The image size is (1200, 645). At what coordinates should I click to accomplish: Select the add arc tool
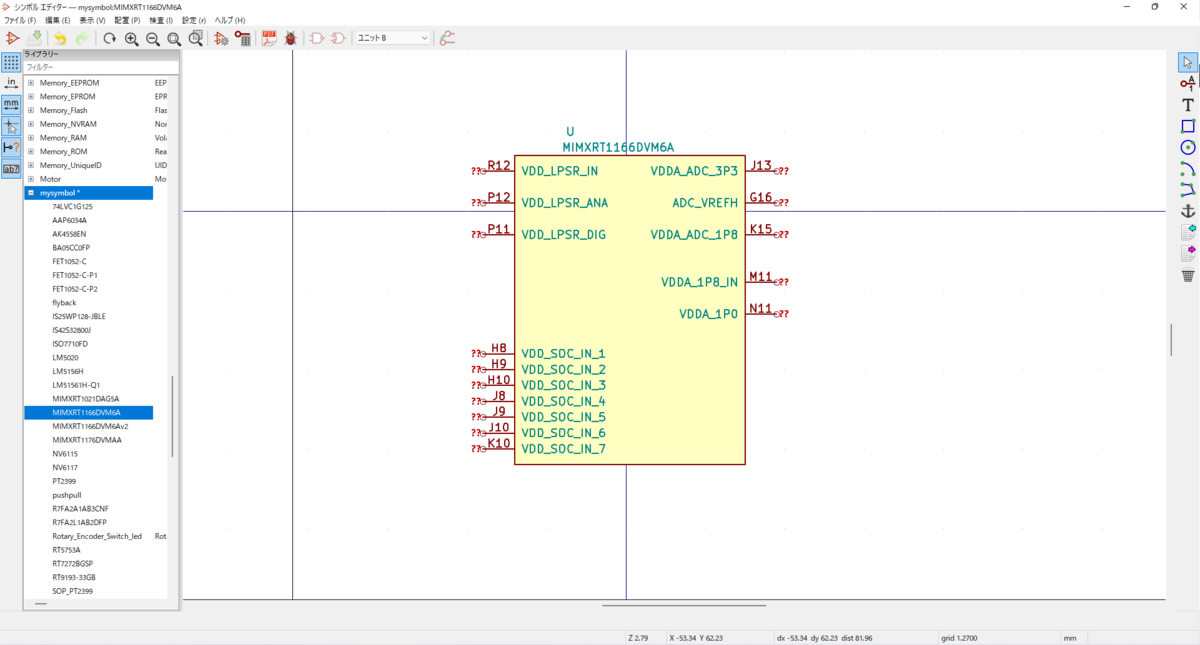[1188, 168]
